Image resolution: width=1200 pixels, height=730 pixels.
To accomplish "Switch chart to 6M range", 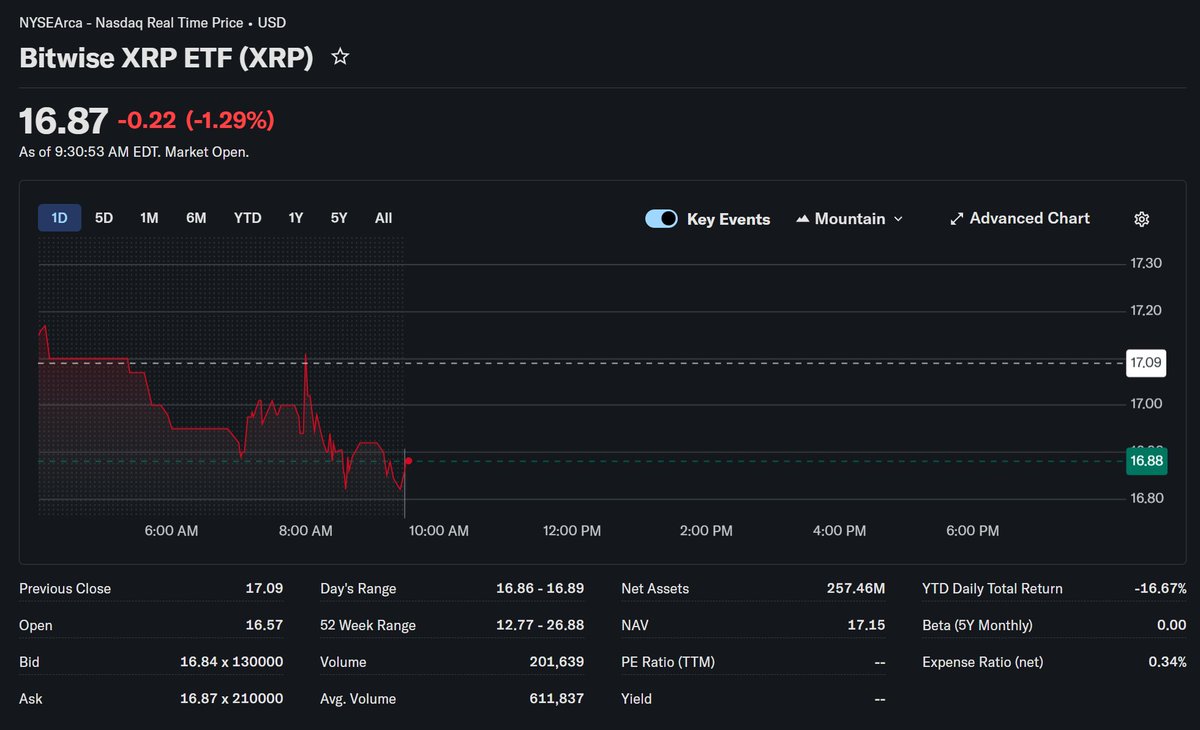I will (x=196, y=218).
